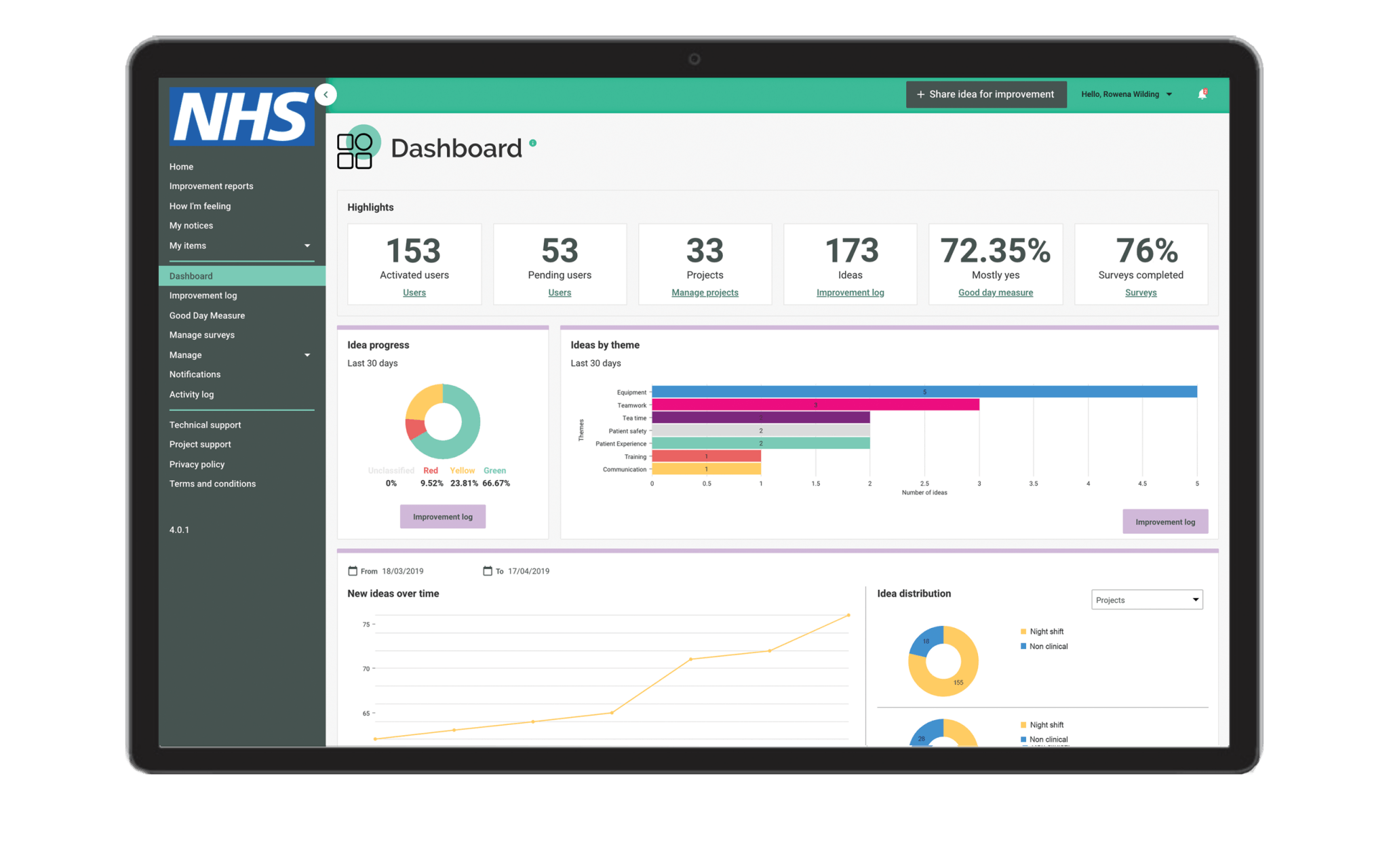Open the From date calendar icon
Image resolution: width=1389 pixels, height=868 pixels.
[x=353, y=571]
